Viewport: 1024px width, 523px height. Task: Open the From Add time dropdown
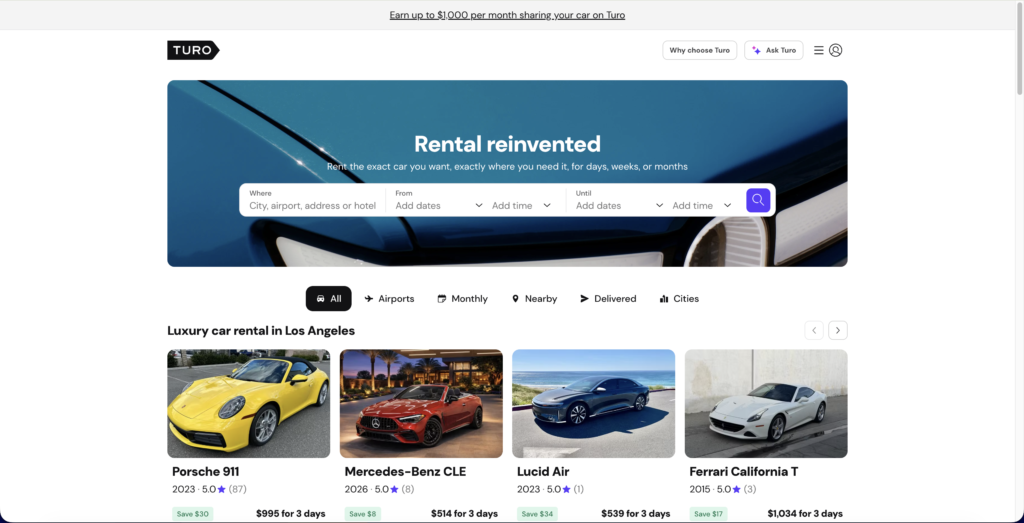click(x=521, y=205)
